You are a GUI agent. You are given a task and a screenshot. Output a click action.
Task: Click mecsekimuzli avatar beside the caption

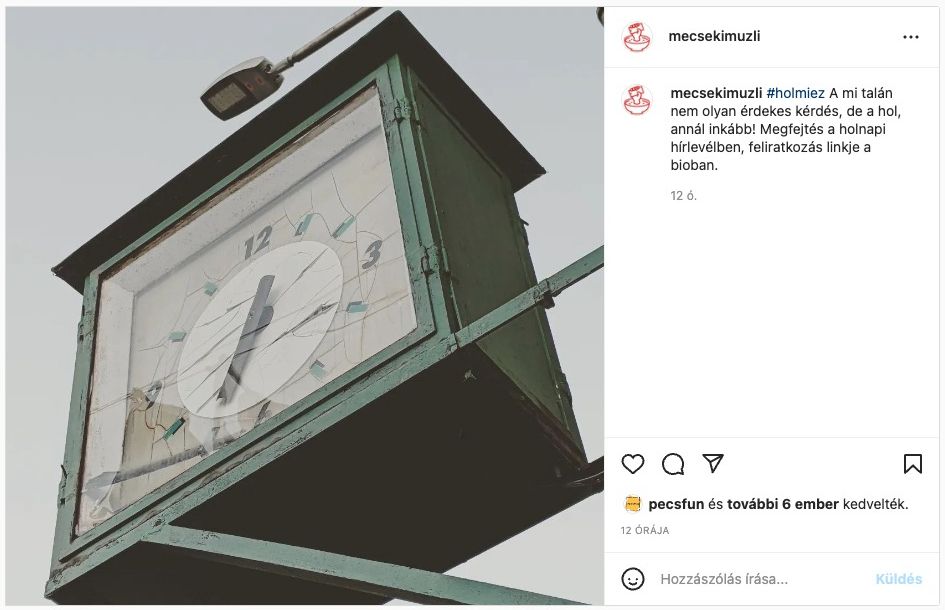pos(637,100)
